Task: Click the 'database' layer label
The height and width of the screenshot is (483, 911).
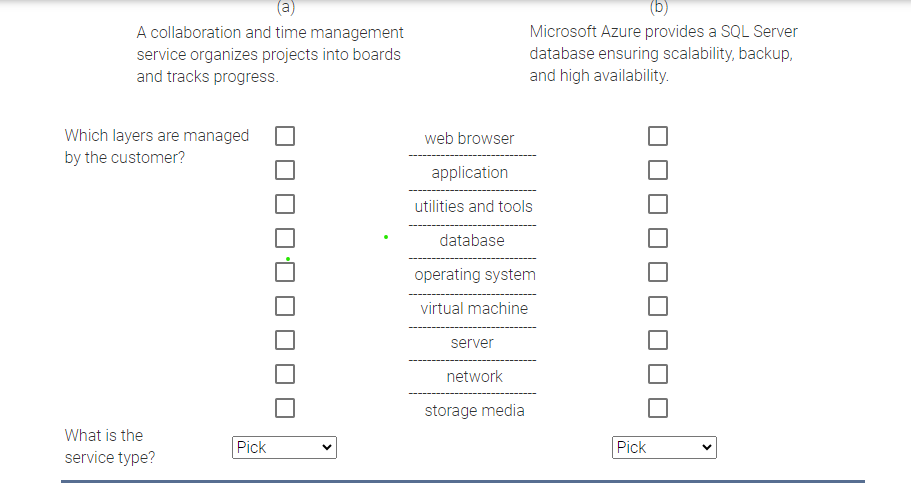Action: 472,241
